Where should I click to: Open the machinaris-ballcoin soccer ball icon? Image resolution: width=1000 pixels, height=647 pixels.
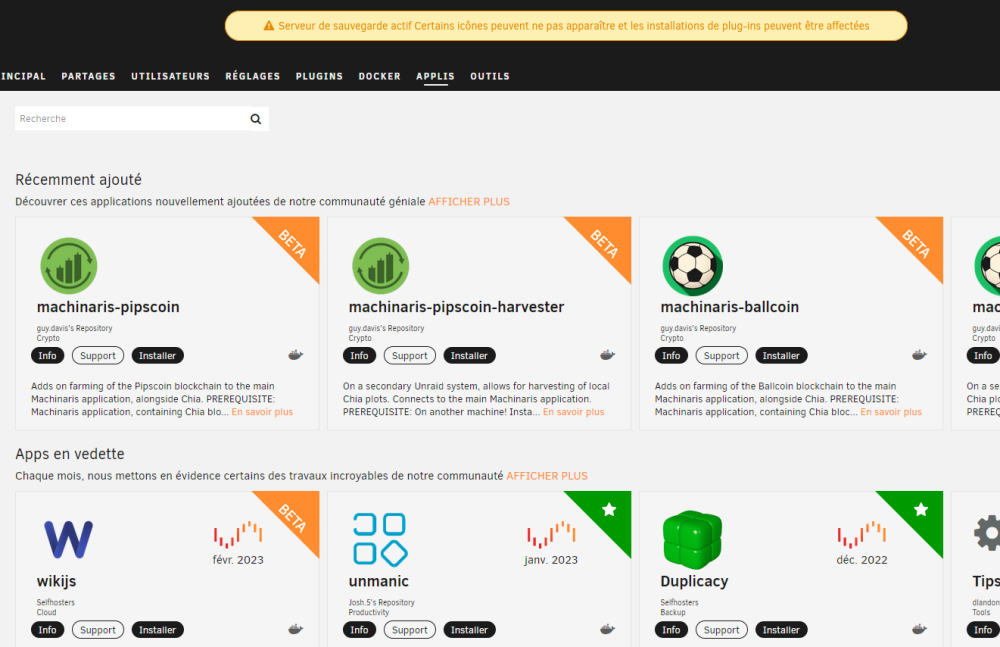693,266
